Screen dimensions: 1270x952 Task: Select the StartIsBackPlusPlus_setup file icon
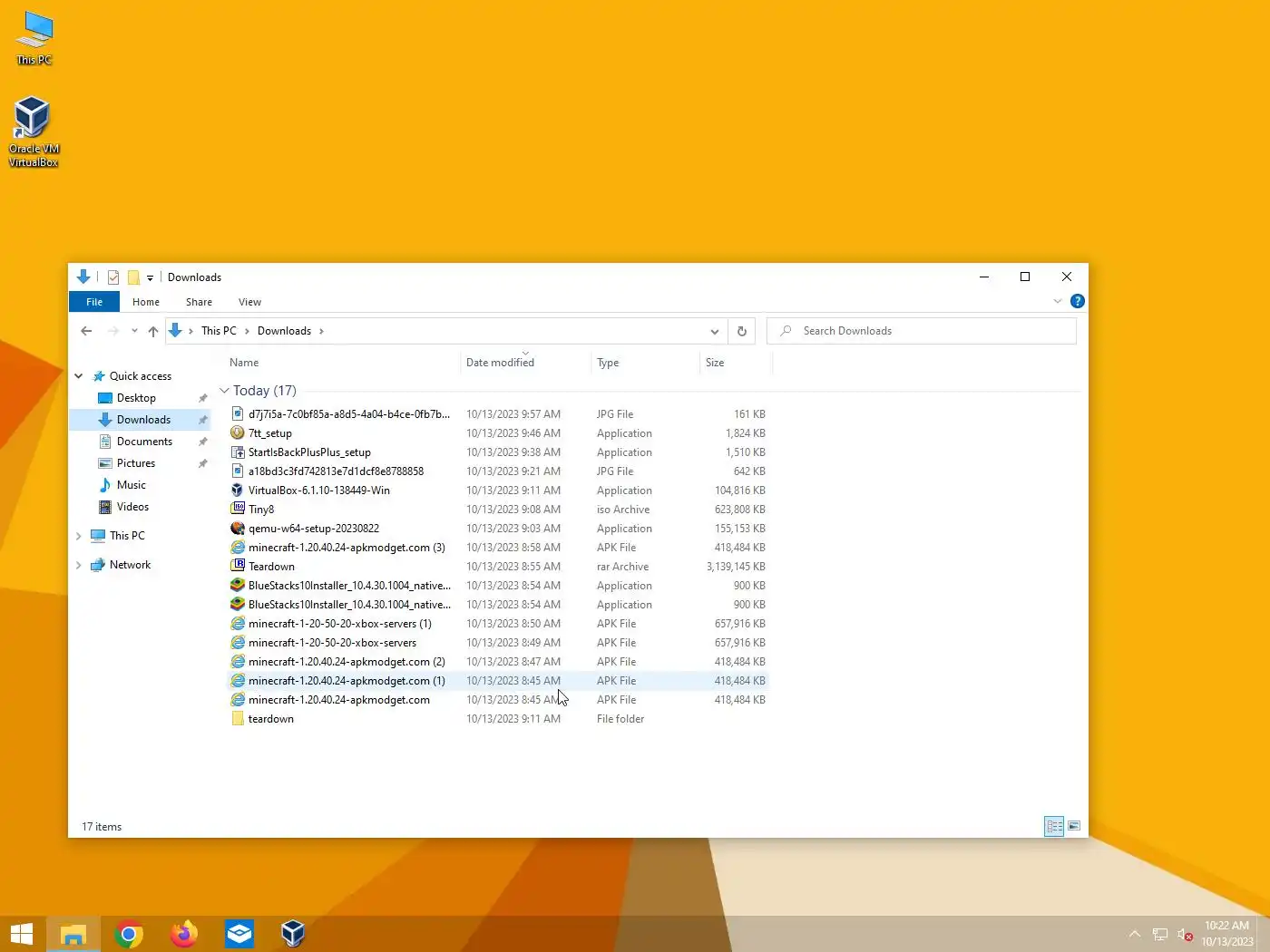[238, 452]
